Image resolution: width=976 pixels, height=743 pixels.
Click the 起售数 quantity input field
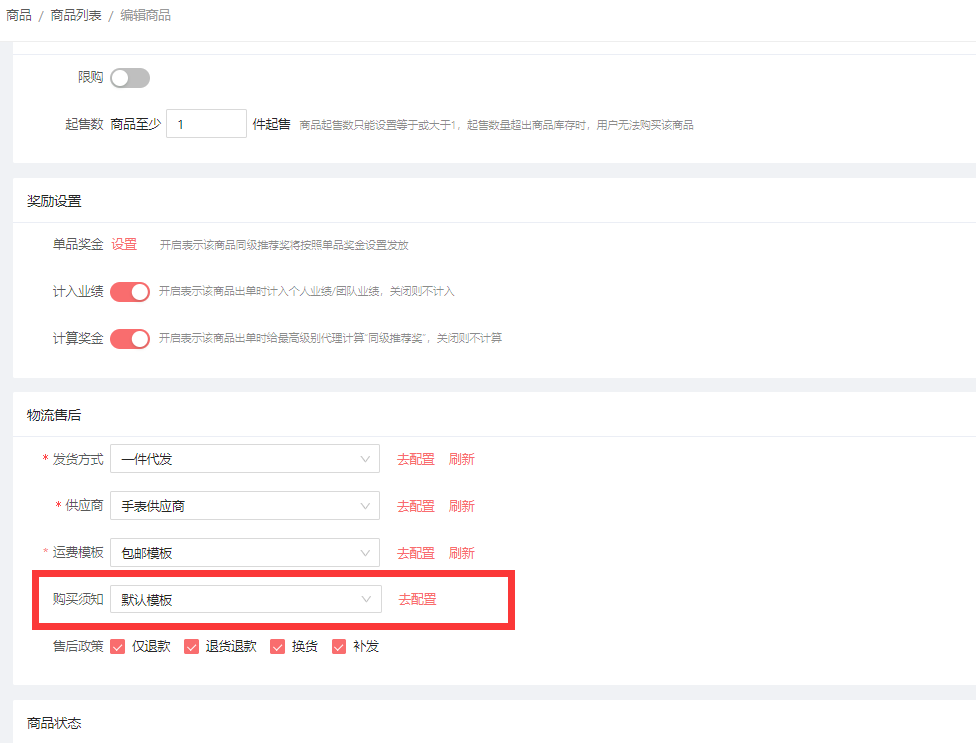(206, 124)
